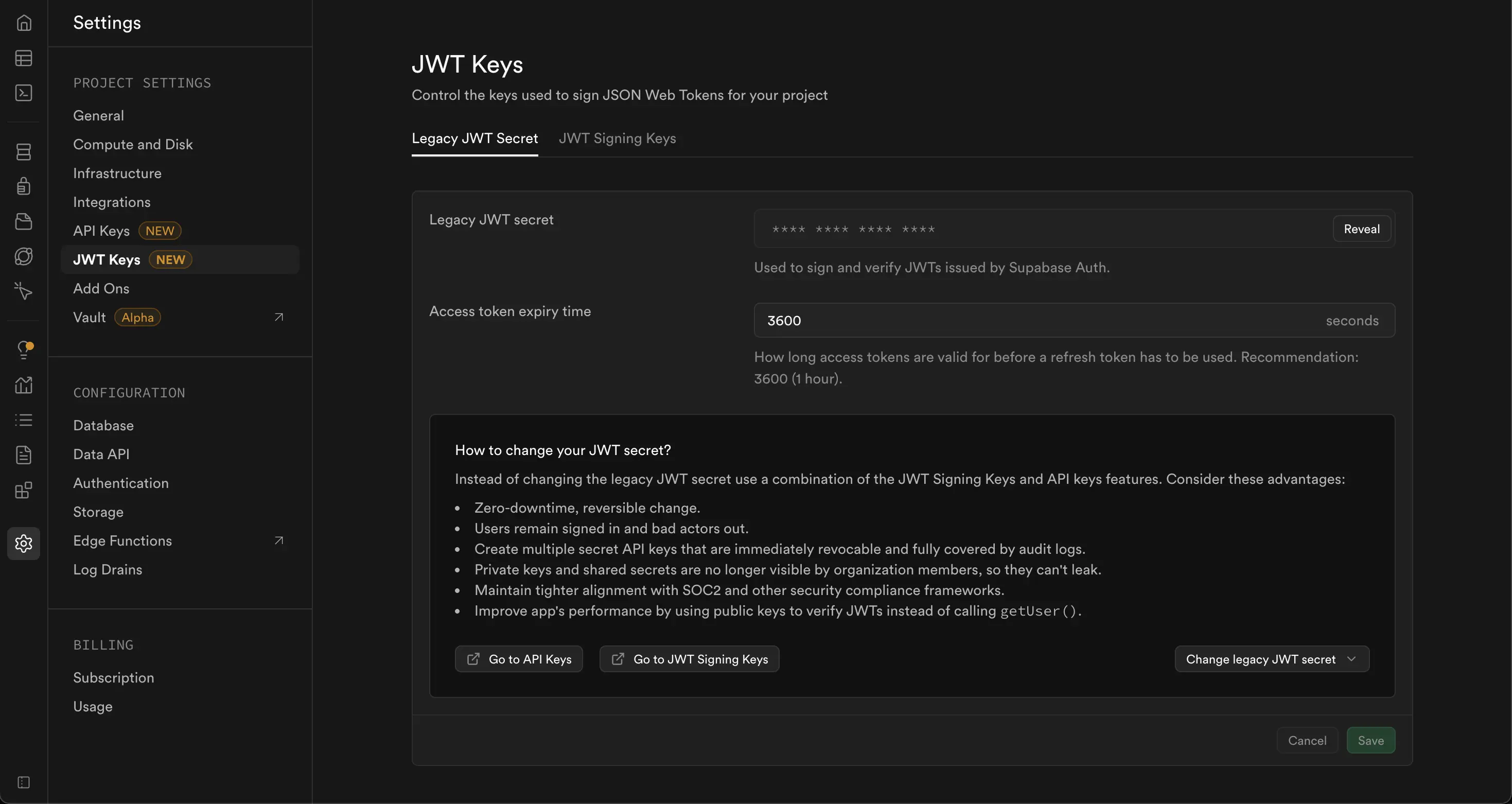
Task: Open the Table Editor icon in sidebar
Action: coord(24,58)
